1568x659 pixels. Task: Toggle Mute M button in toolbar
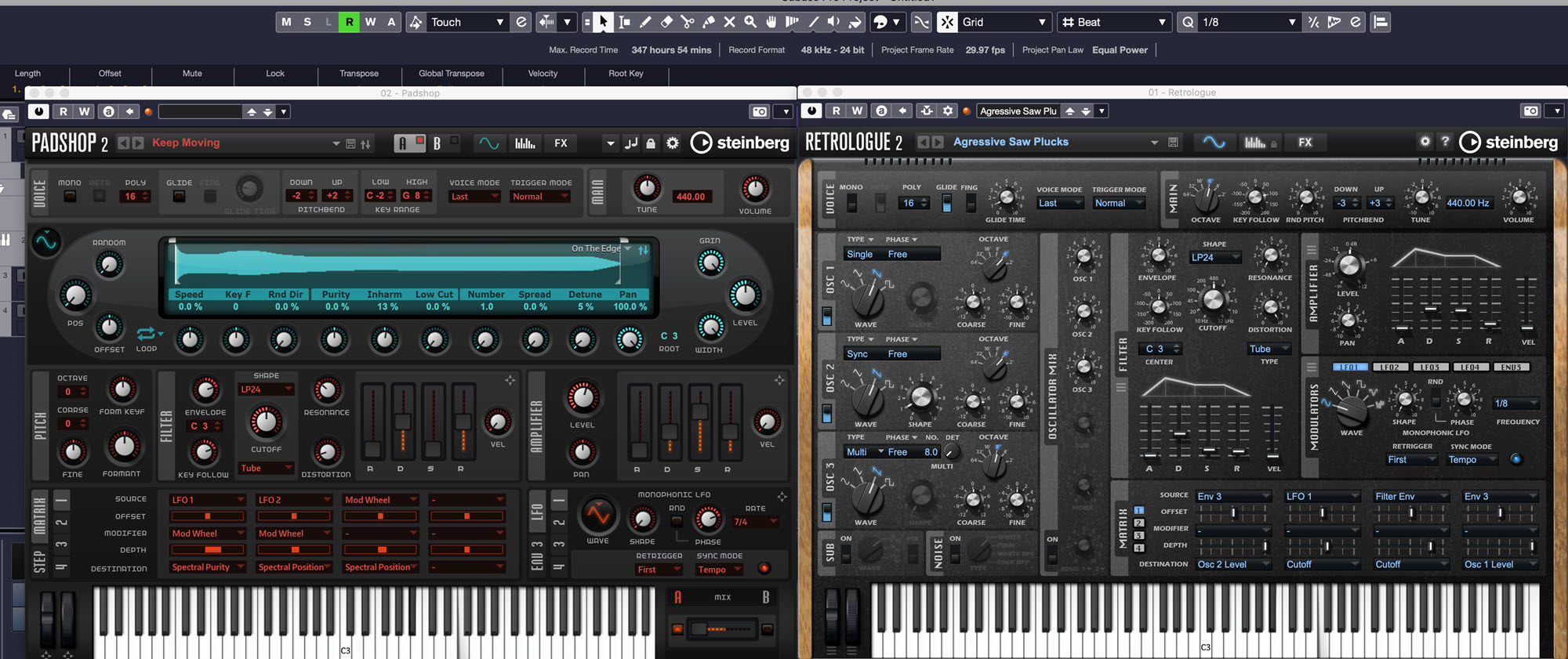tap(286, 22)
